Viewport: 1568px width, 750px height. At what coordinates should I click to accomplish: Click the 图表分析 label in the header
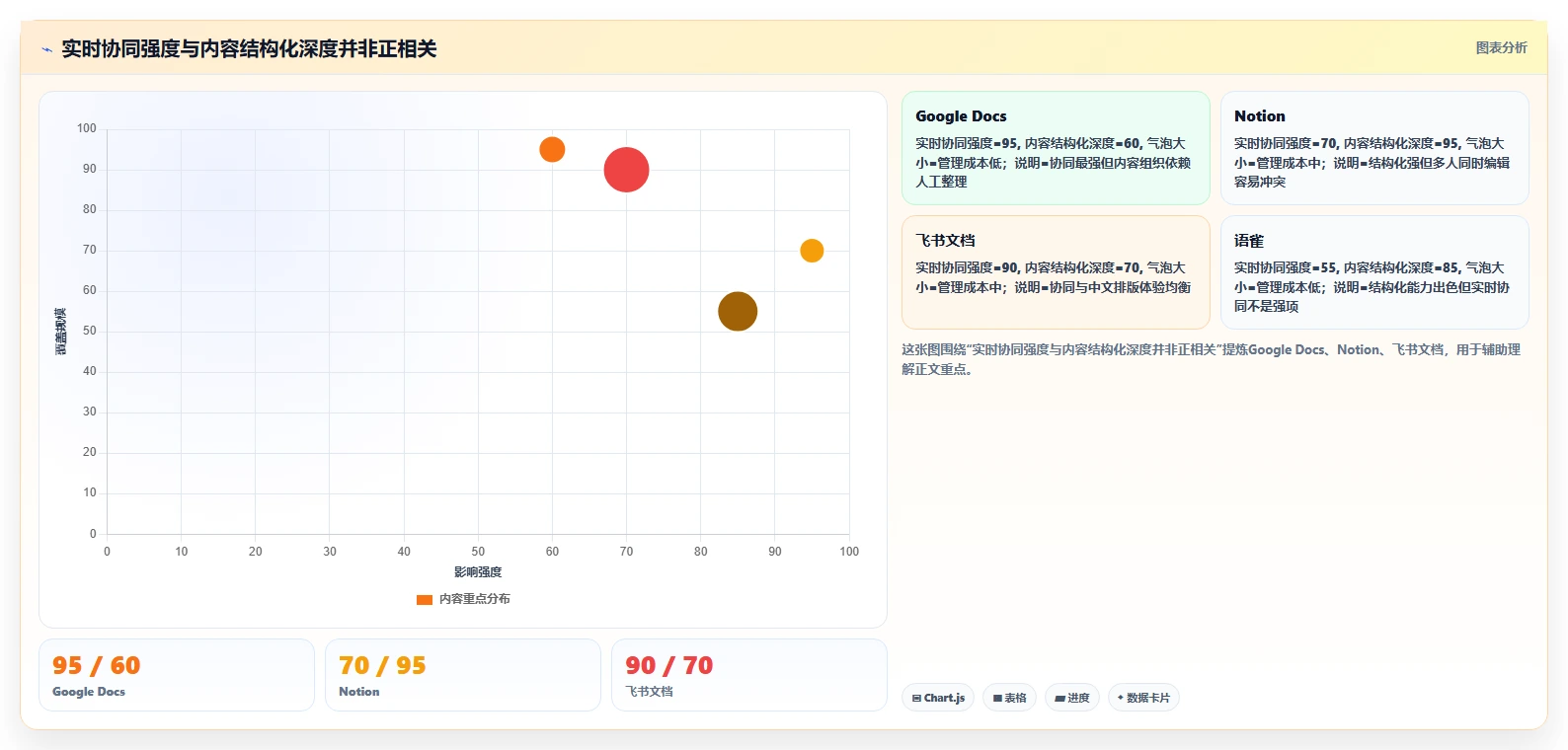click(1501, 47)
